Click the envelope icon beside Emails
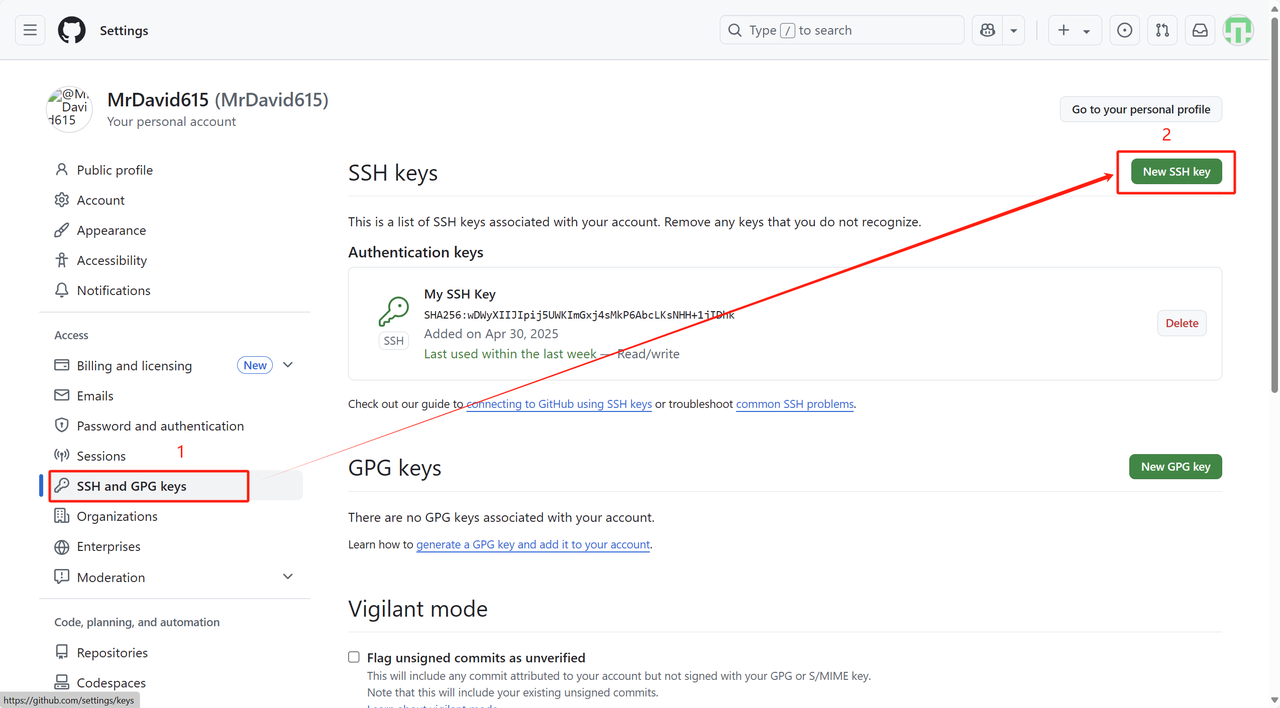This screenshot has width=1280, height=708. coord(62,395)
